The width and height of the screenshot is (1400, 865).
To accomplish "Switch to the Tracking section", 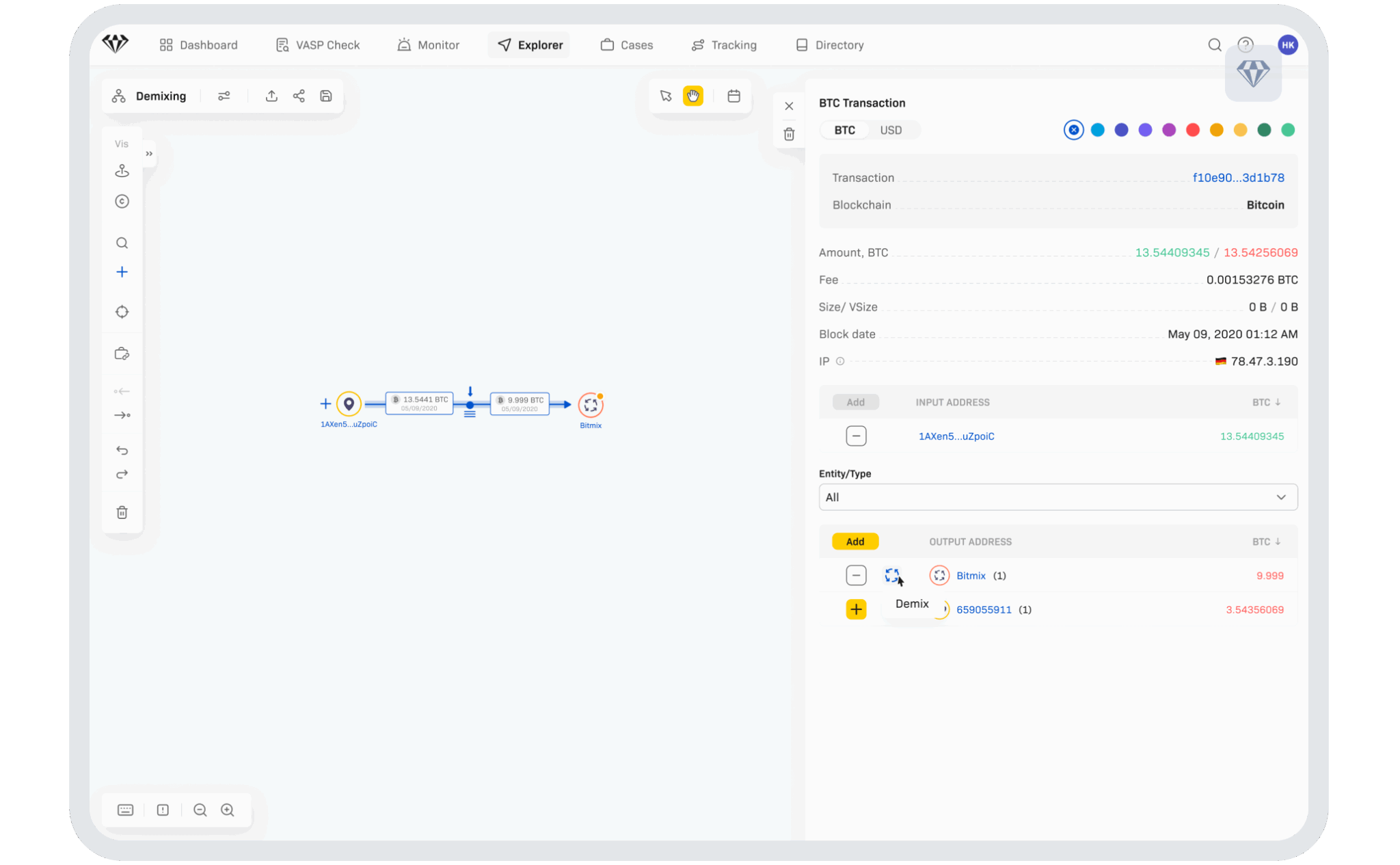I will (724, 44).
